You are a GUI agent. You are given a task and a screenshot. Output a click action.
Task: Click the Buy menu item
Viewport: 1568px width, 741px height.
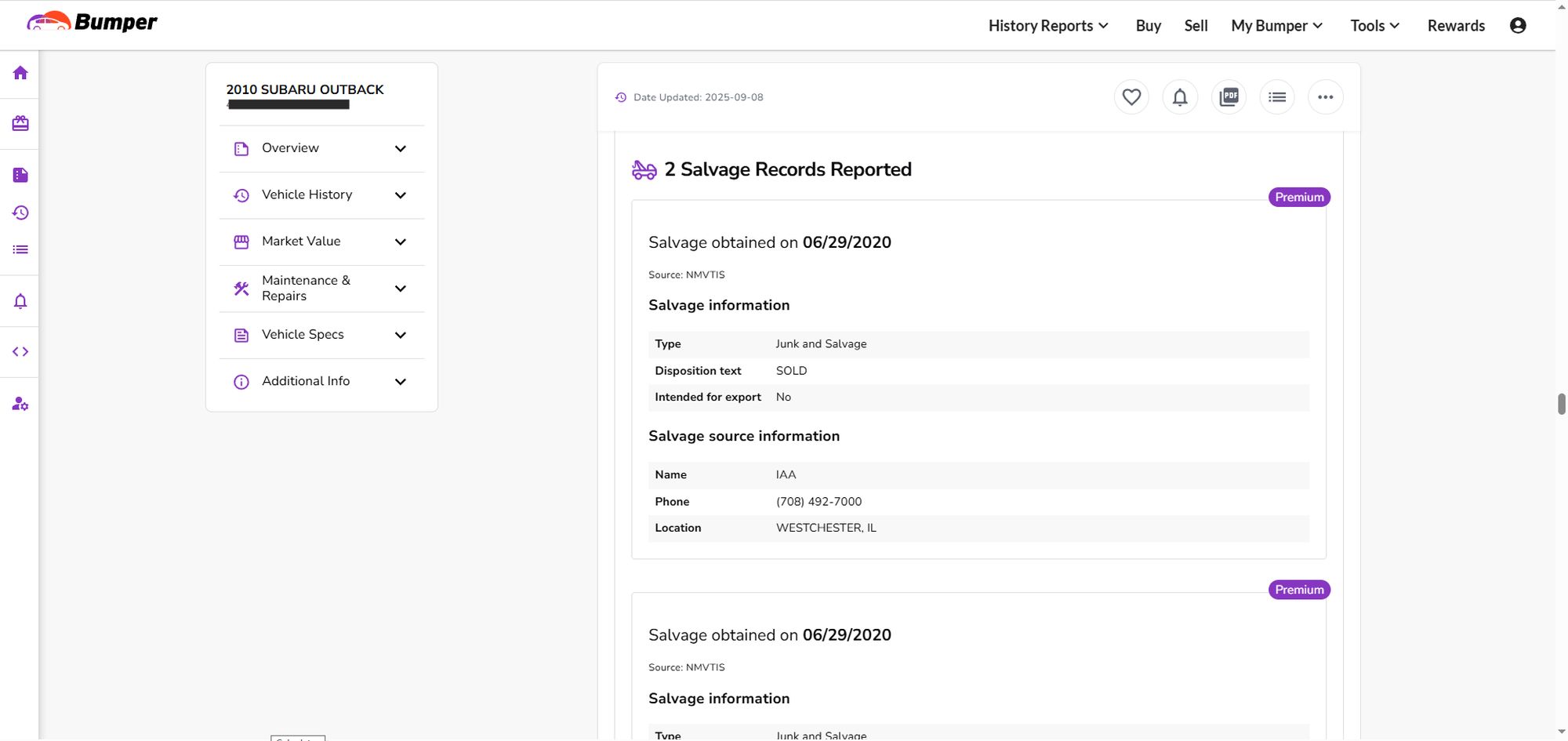1148,26
